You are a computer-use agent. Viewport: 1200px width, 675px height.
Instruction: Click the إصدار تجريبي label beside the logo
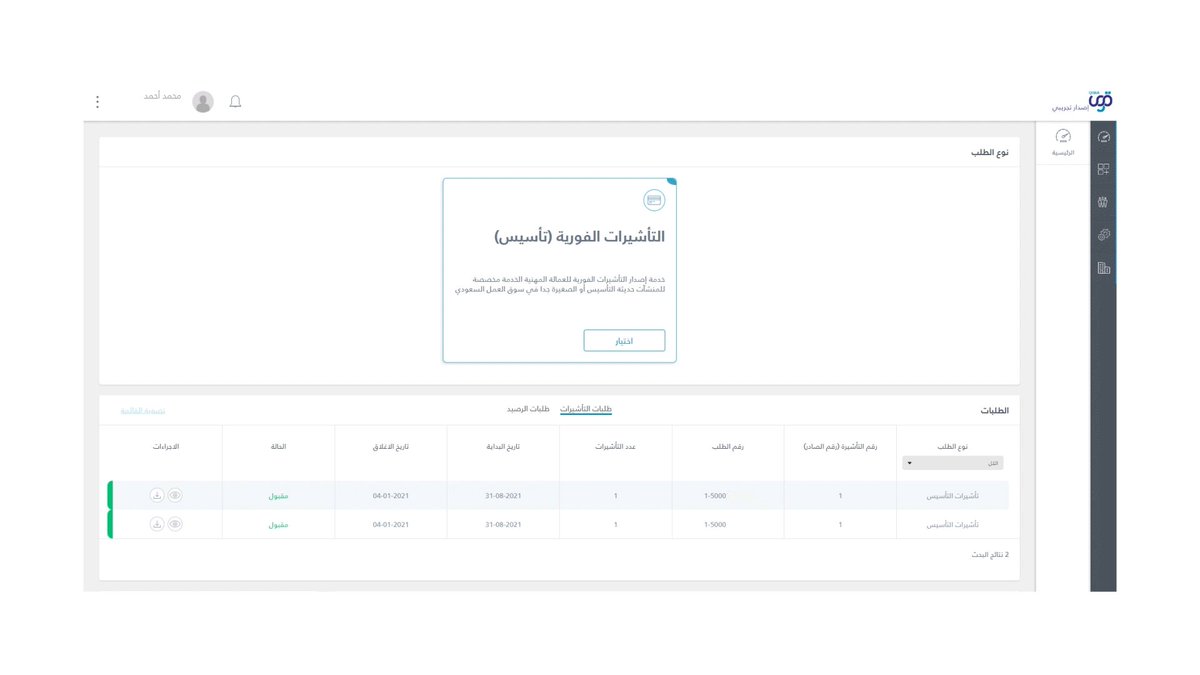(x=1070, y=107)
